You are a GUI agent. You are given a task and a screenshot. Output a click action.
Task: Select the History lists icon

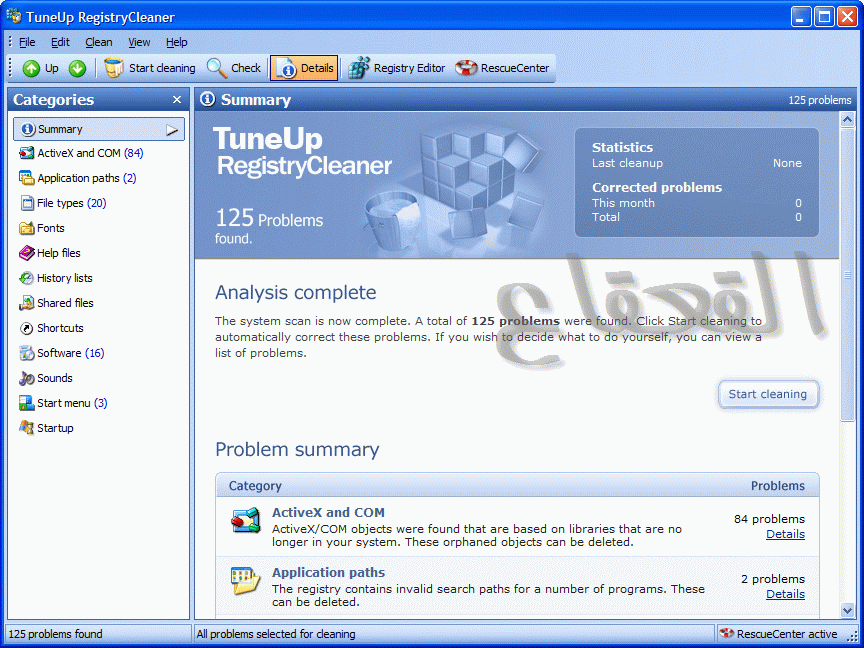click(26, 278)
